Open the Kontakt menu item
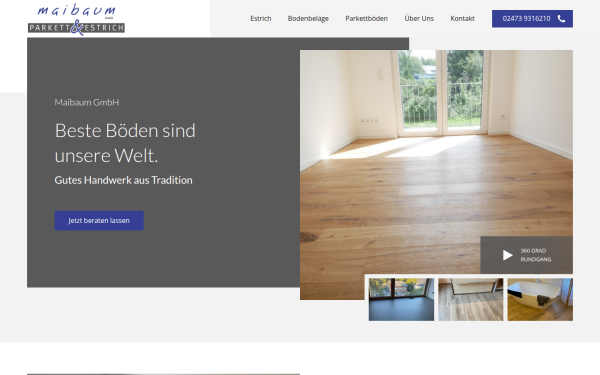Image resolution: width=600 pixels, height=375 pixels. point(462,18)
